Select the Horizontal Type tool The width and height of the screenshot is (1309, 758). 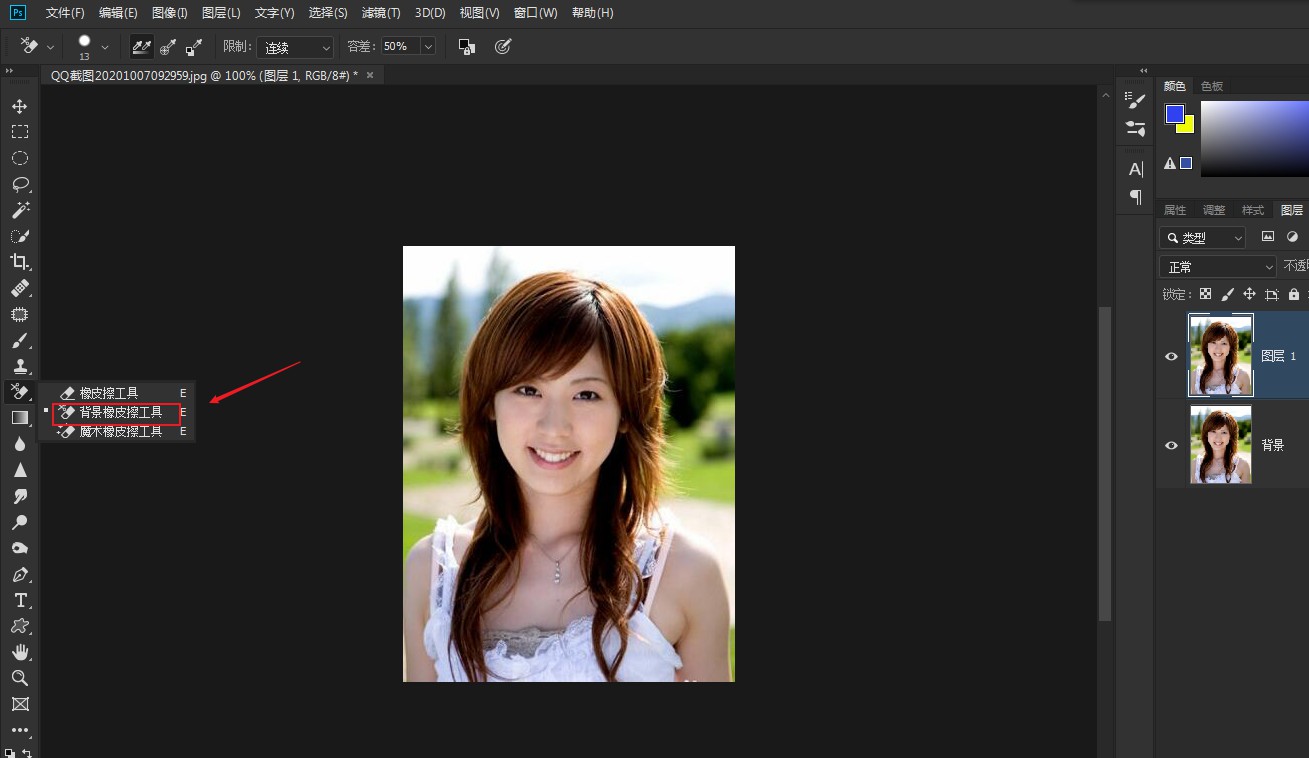[x=19, y=600]
